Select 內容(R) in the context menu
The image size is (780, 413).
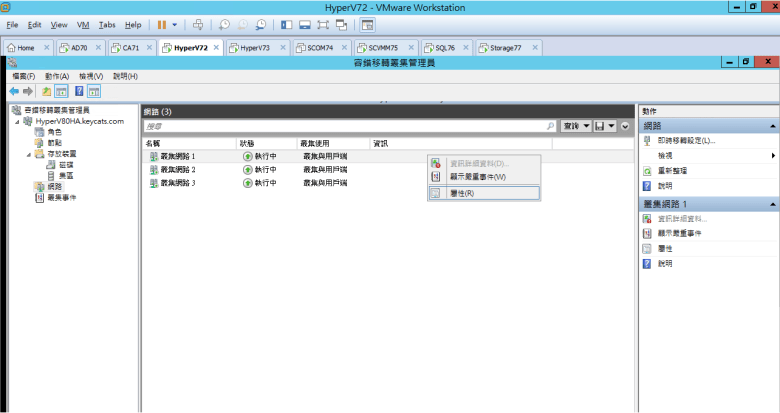point(462,193)
